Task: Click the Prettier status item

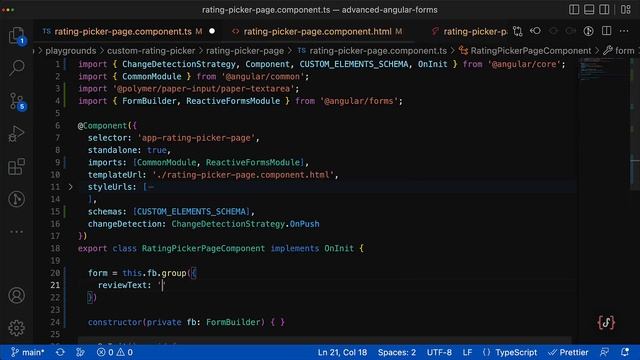Action: pos(568,352)
